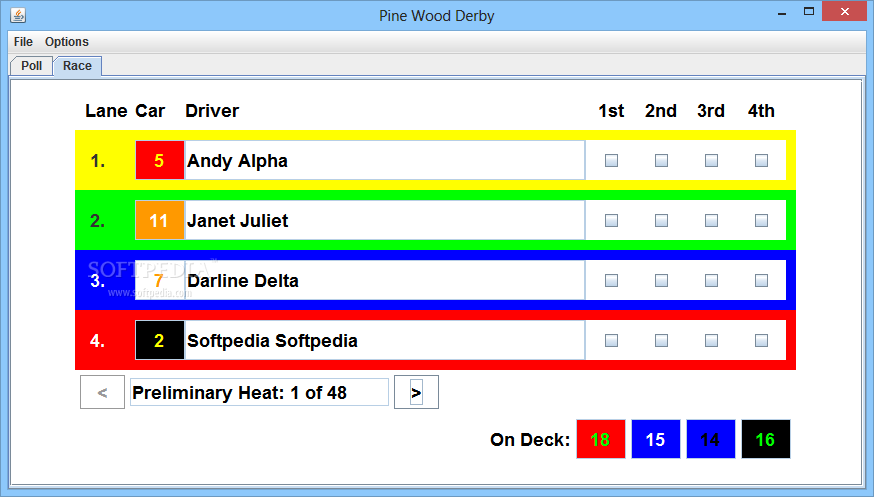Screen dimensions: 874x497
Task: Close the Pine Wood Derby window
Action: click(x=844, y=12)
